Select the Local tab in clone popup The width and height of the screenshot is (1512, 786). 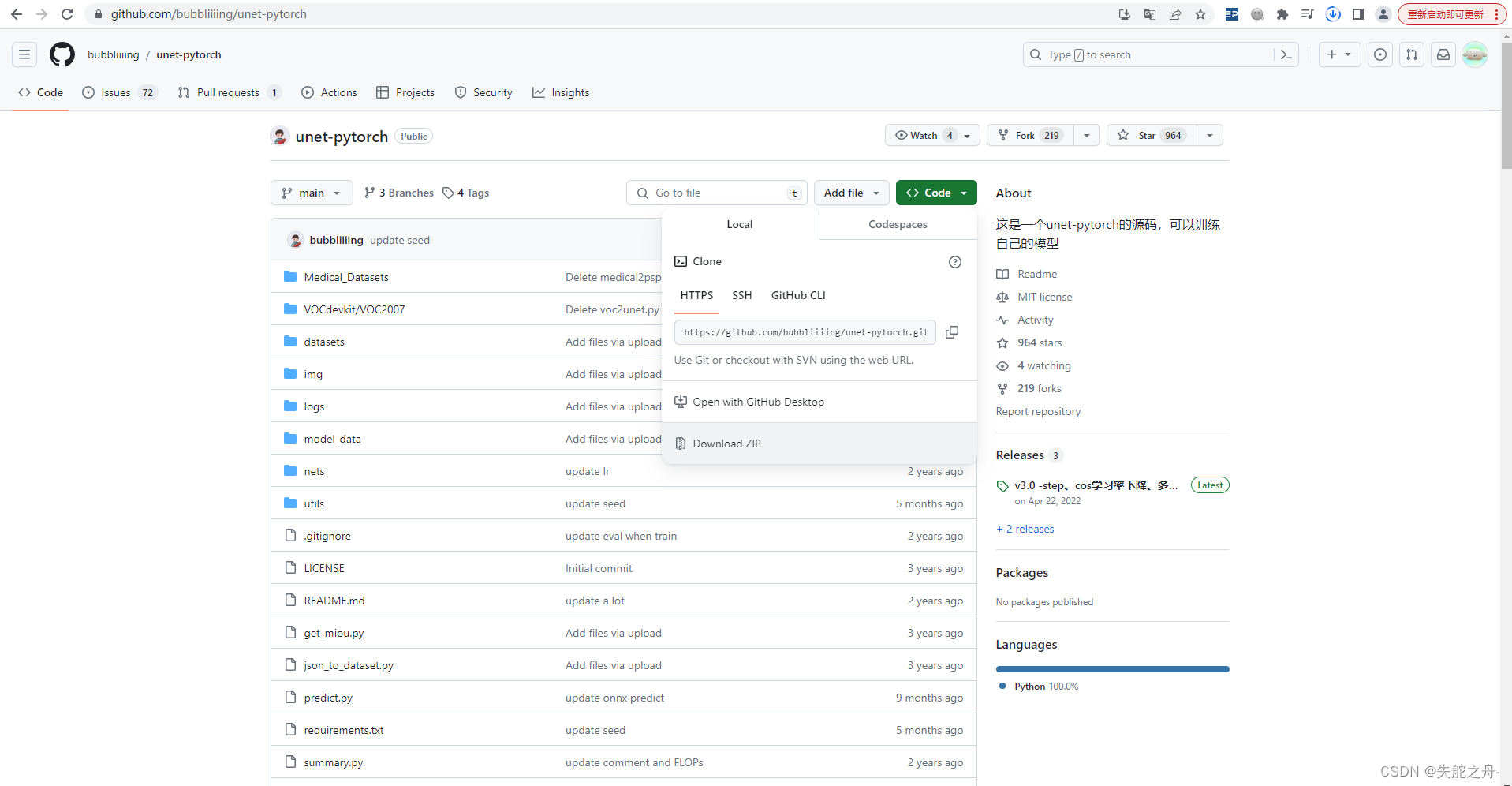click(x=740, y=224)
